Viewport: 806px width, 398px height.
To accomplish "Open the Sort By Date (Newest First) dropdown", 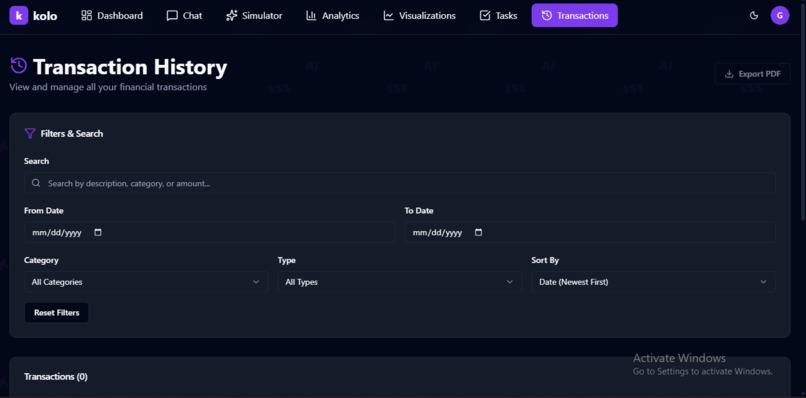I will coord(653,282).
